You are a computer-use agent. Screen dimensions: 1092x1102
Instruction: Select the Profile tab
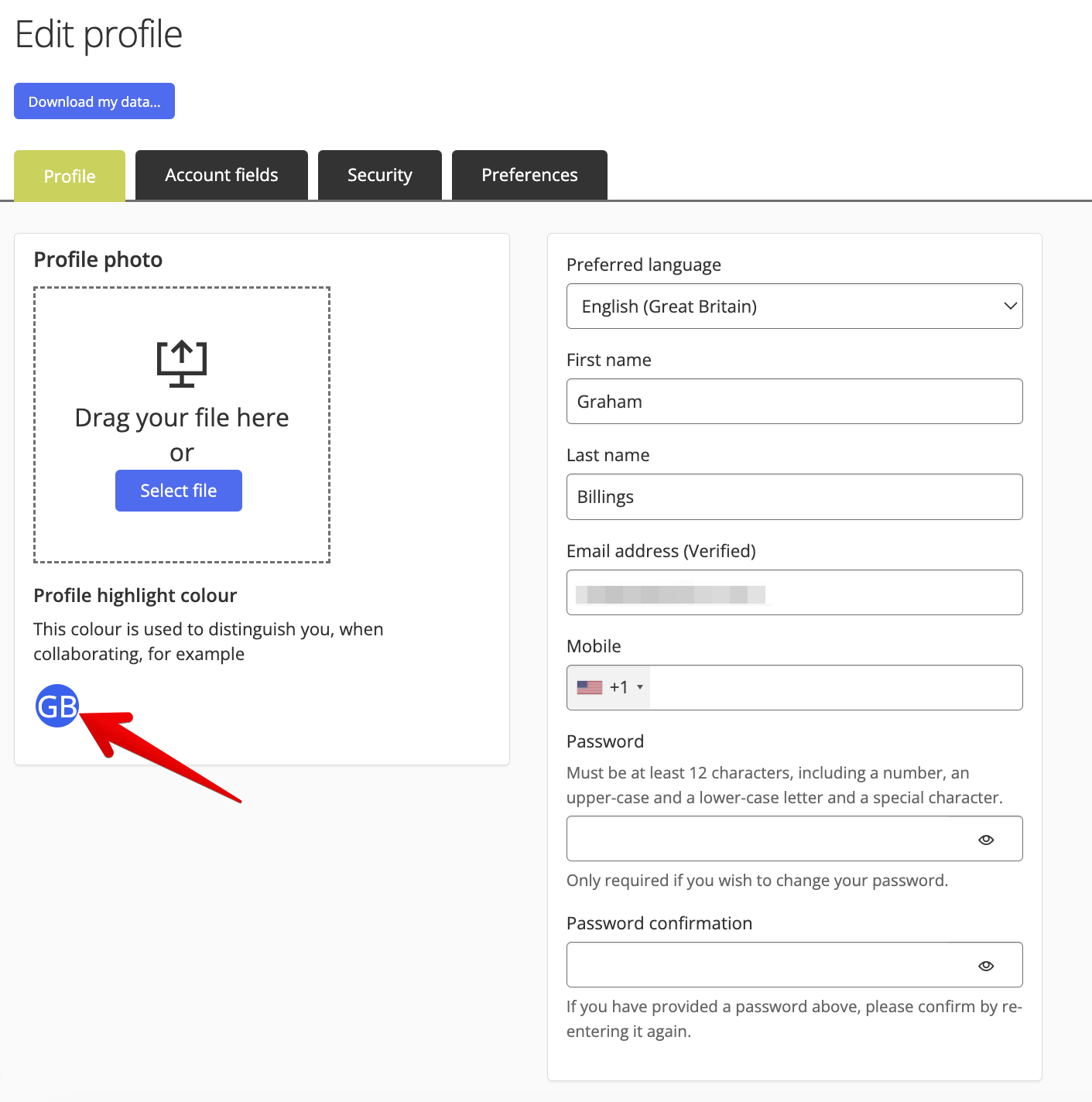click(x=70, y=176)
